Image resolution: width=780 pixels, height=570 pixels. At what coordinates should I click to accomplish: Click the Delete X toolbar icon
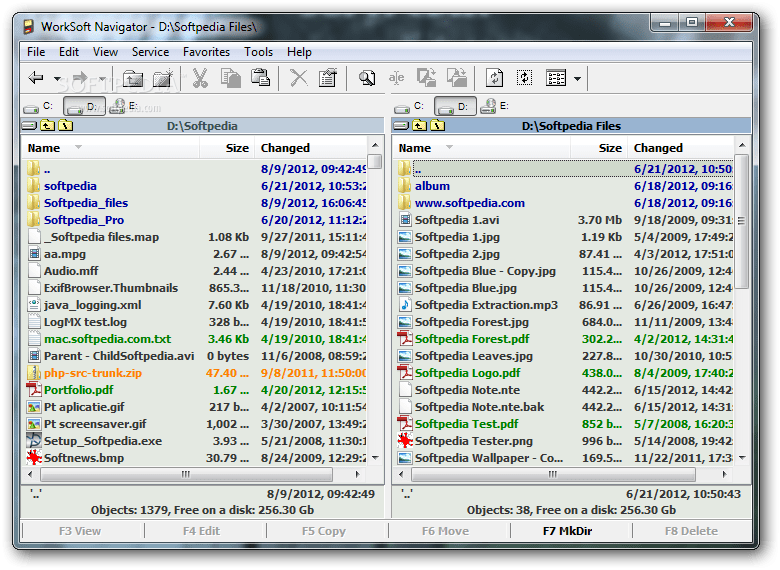pos(298,78)
